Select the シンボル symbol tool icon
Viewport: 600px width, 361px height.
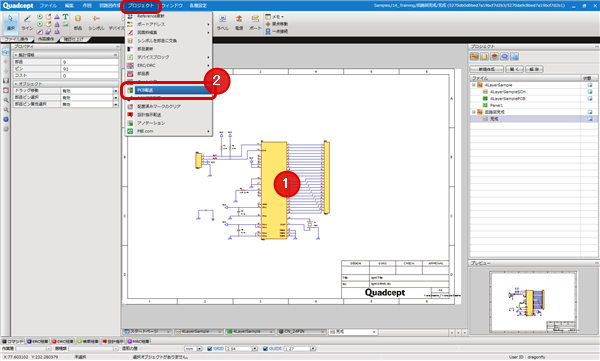(x=96, y=22)
